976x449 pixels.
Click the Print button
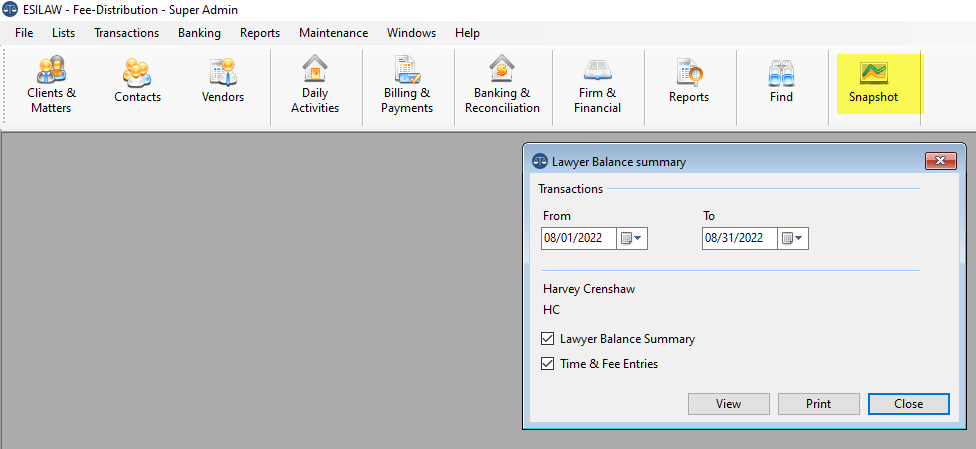[819, 404]
